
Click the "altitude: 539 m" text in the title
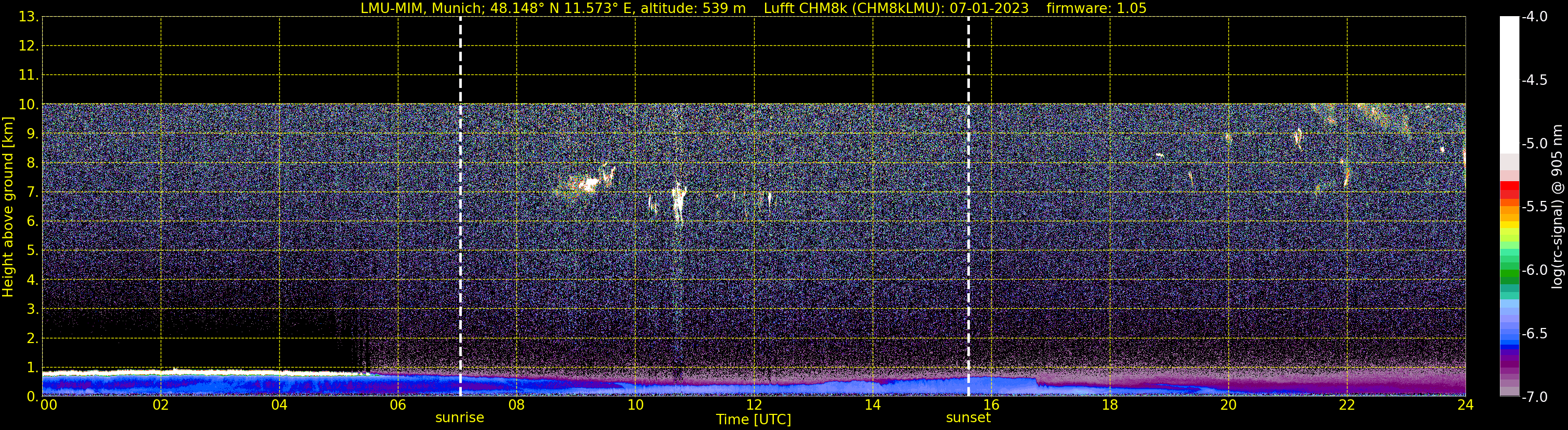[x=693, y=8]
